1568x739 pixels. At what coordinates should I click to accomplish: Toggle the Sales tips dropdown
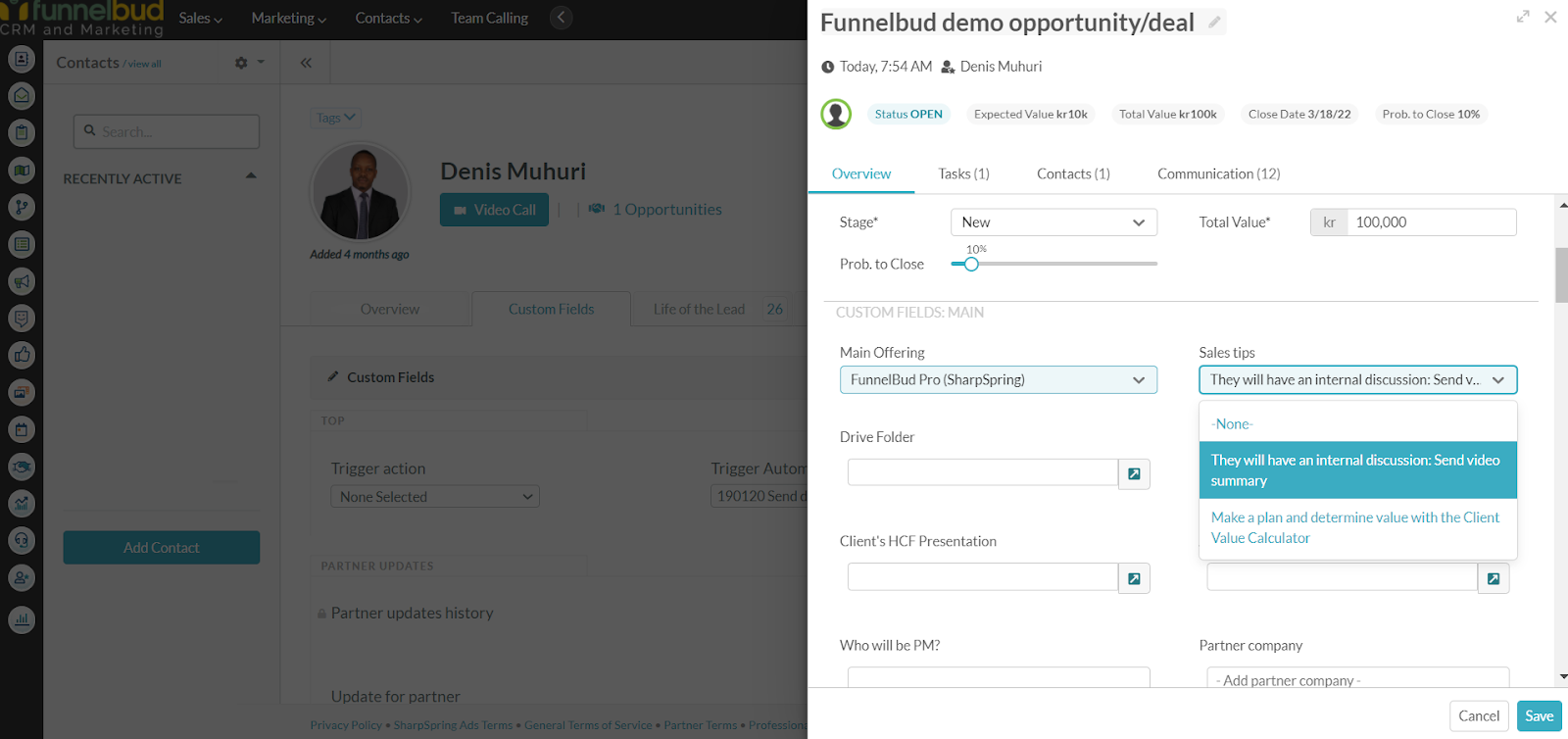tap(1358, 380)
